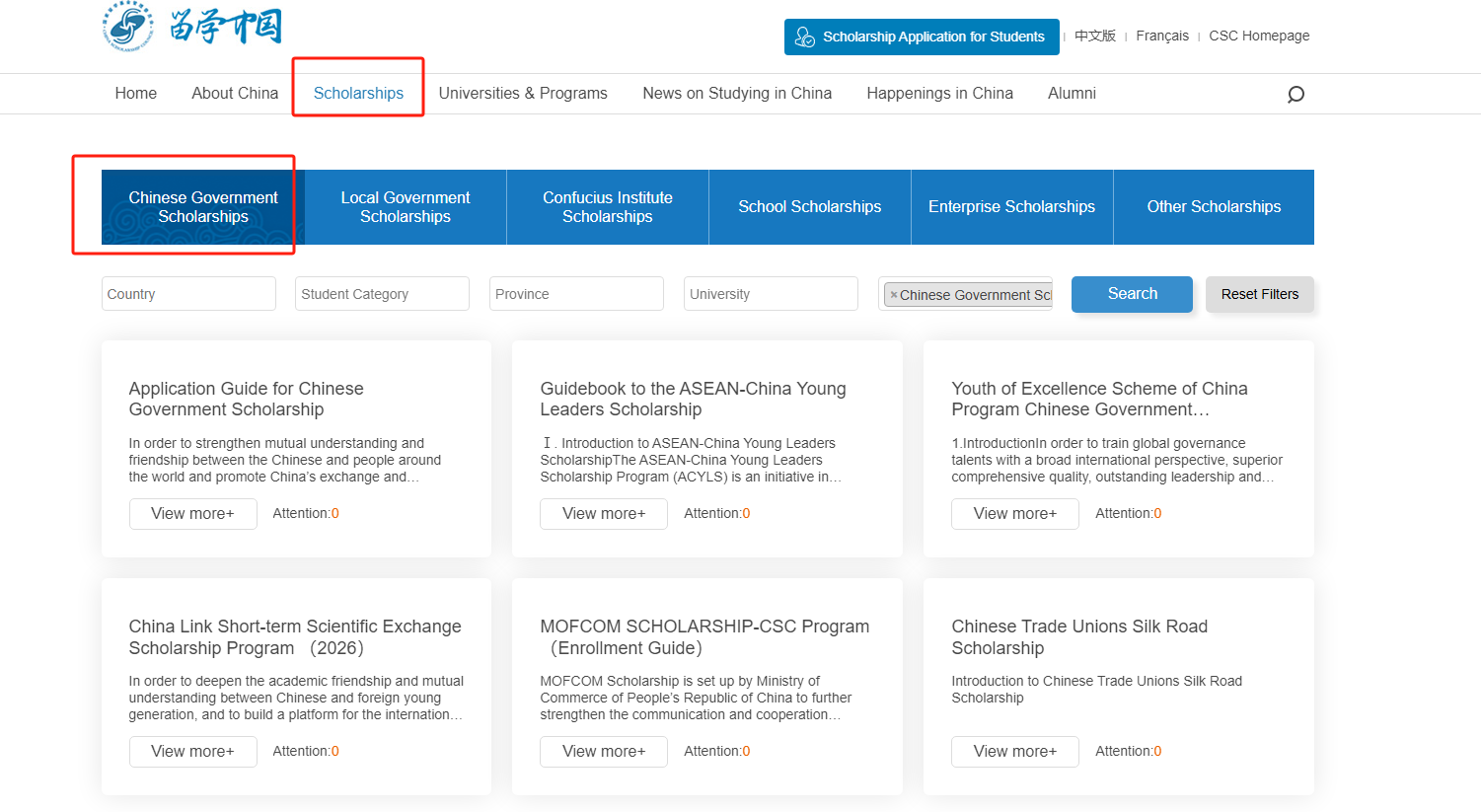Open the Country filter dropdown

[188, 294]
